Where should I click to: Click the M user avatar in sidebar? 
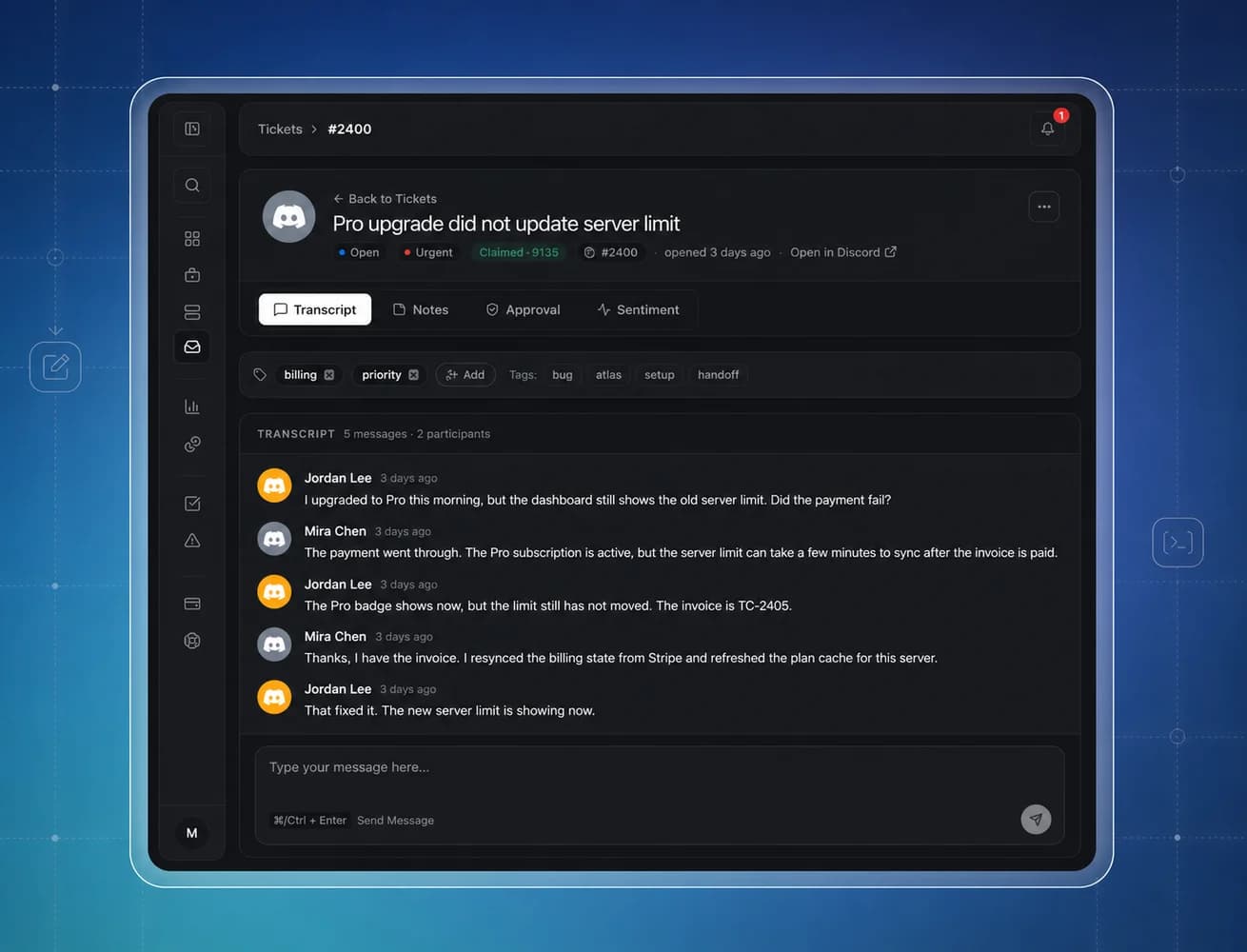pyautogui.click(x=192, y=833)
